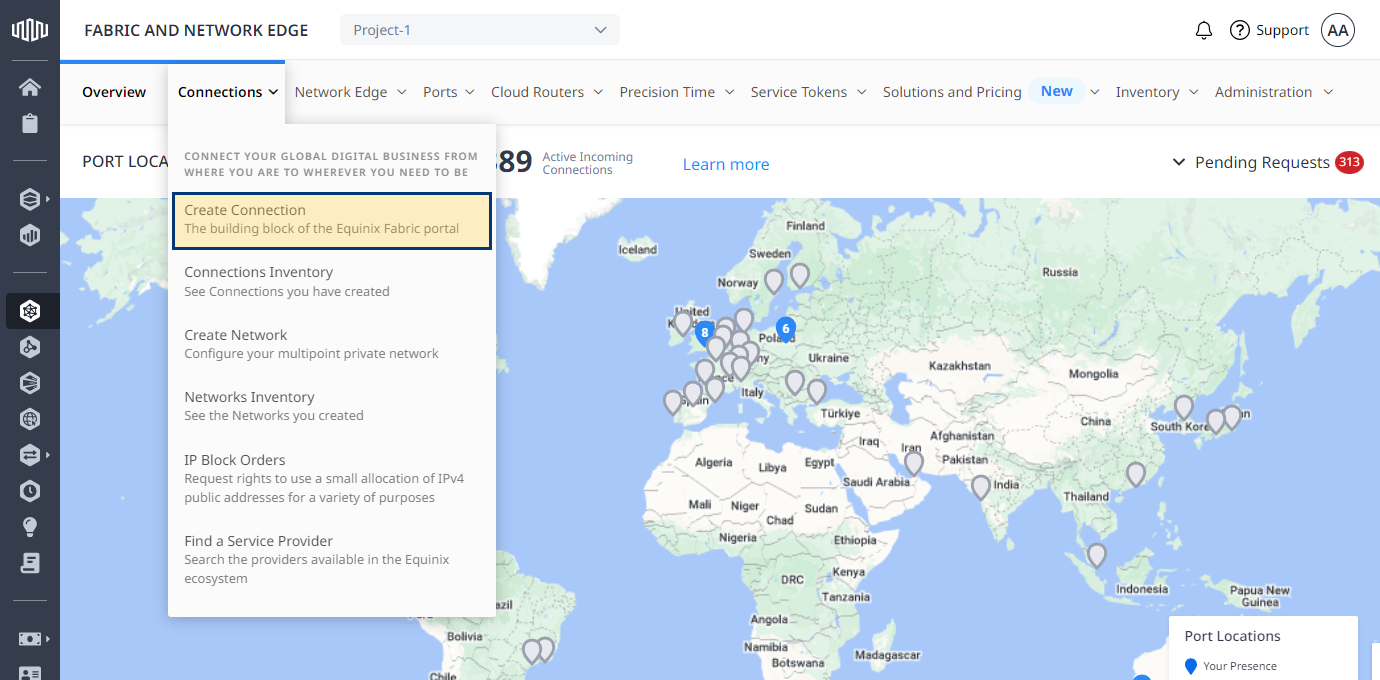This screenshot has width=1380, height=680.
Task: Switch to the Overview tab
Action: click(x=114, y=92)
